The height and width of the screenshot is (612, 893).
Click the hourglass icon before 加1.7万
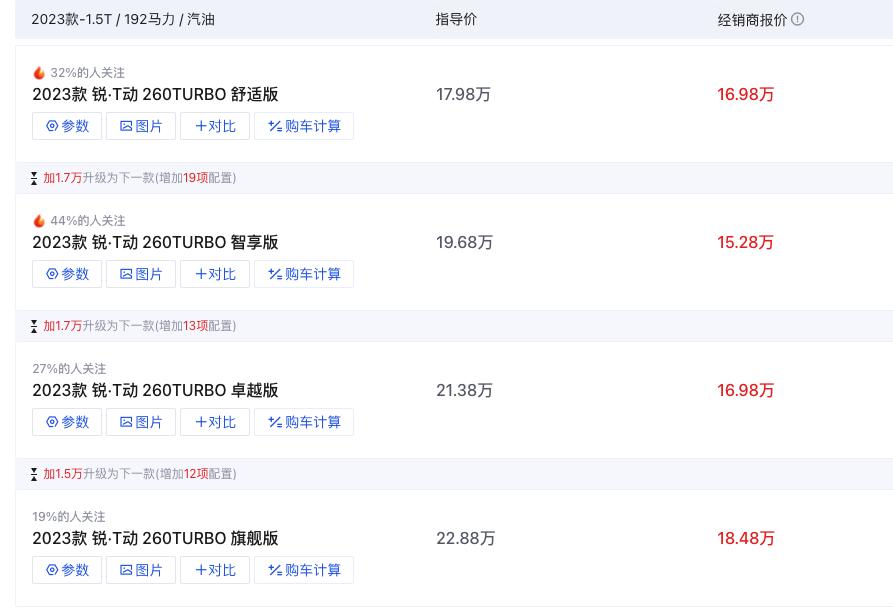[x=34, y=178]
